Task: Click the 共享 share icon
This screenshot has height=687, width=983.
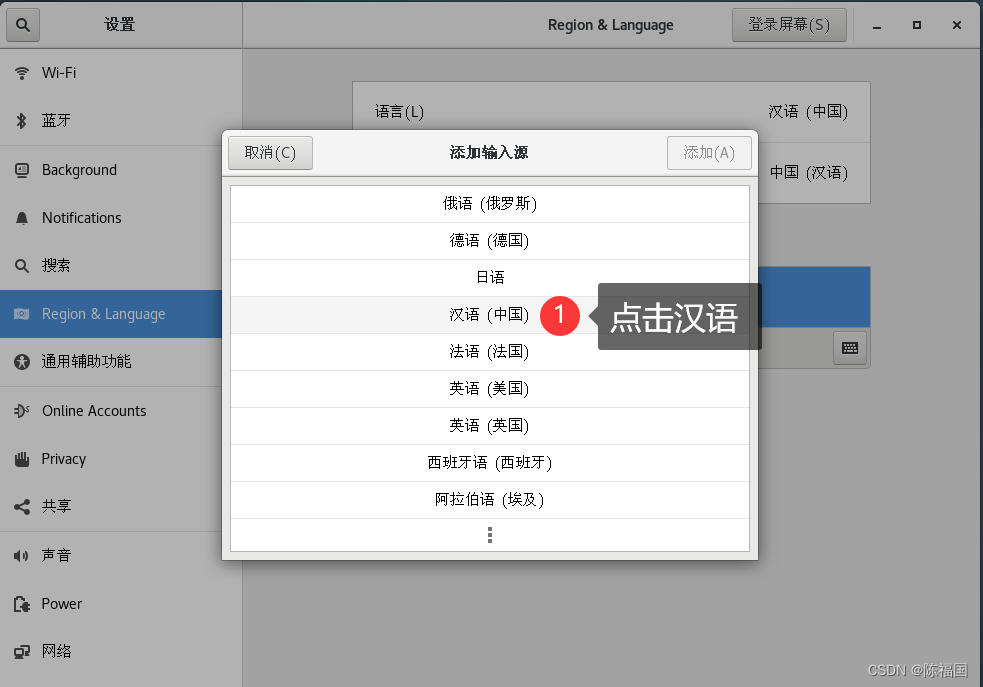Action: tap(22, 506)
